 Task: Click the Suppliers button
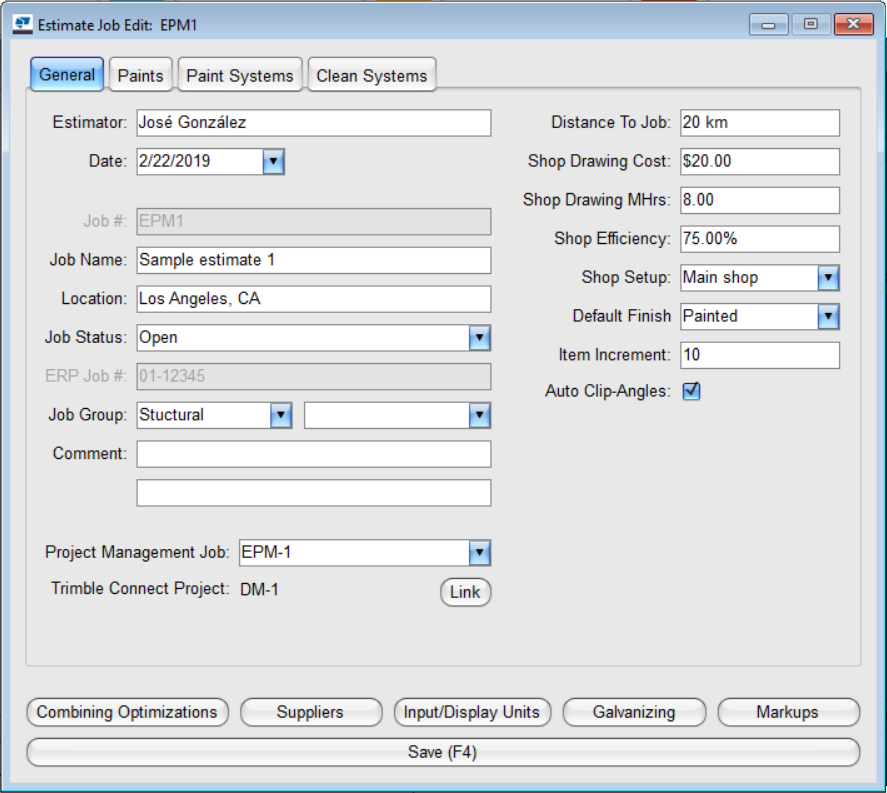click(x=311, y=712)
